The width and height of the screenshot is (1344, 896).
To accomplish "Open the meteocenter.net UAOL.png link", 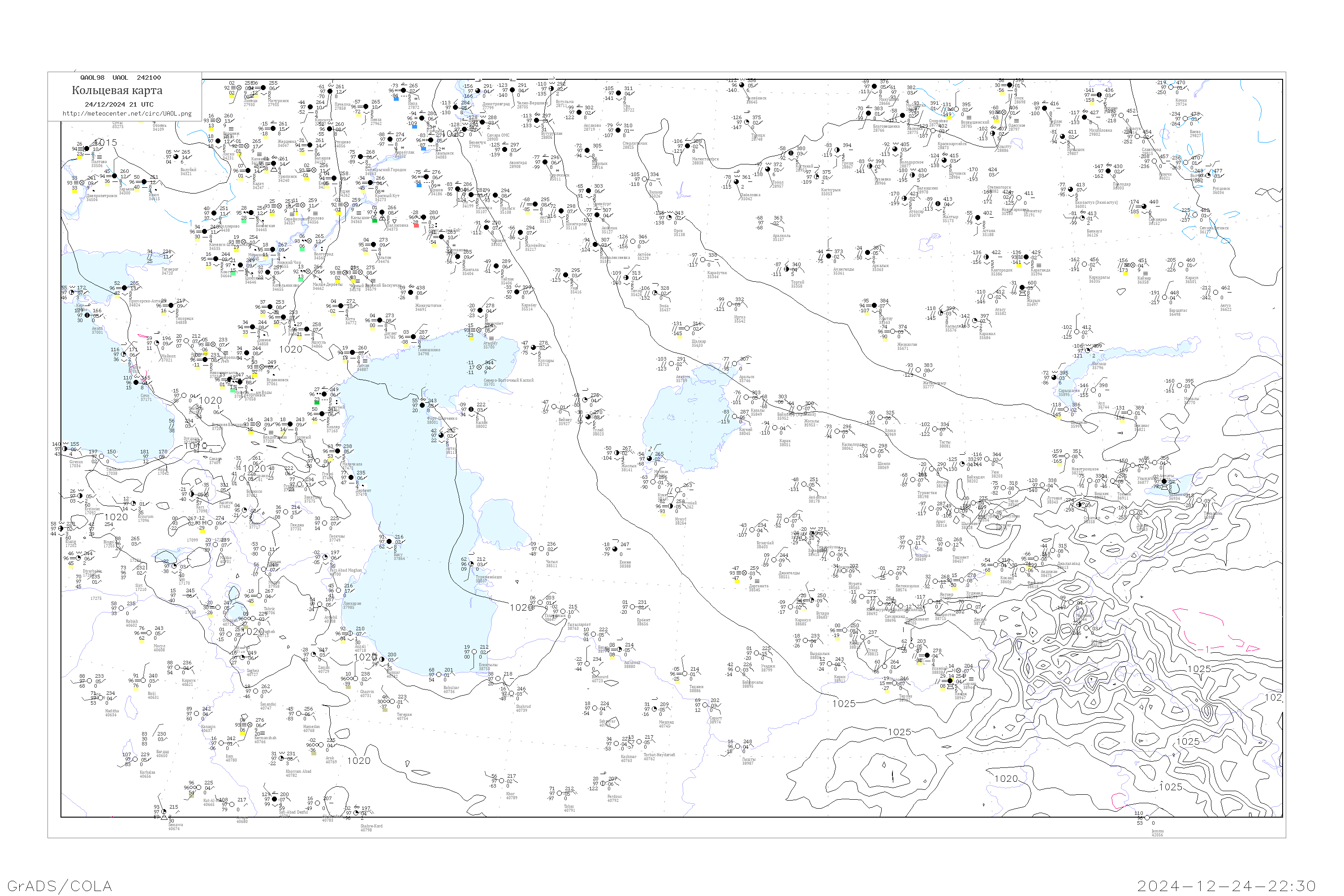I will pyautogui.click(x=127, y=114).
